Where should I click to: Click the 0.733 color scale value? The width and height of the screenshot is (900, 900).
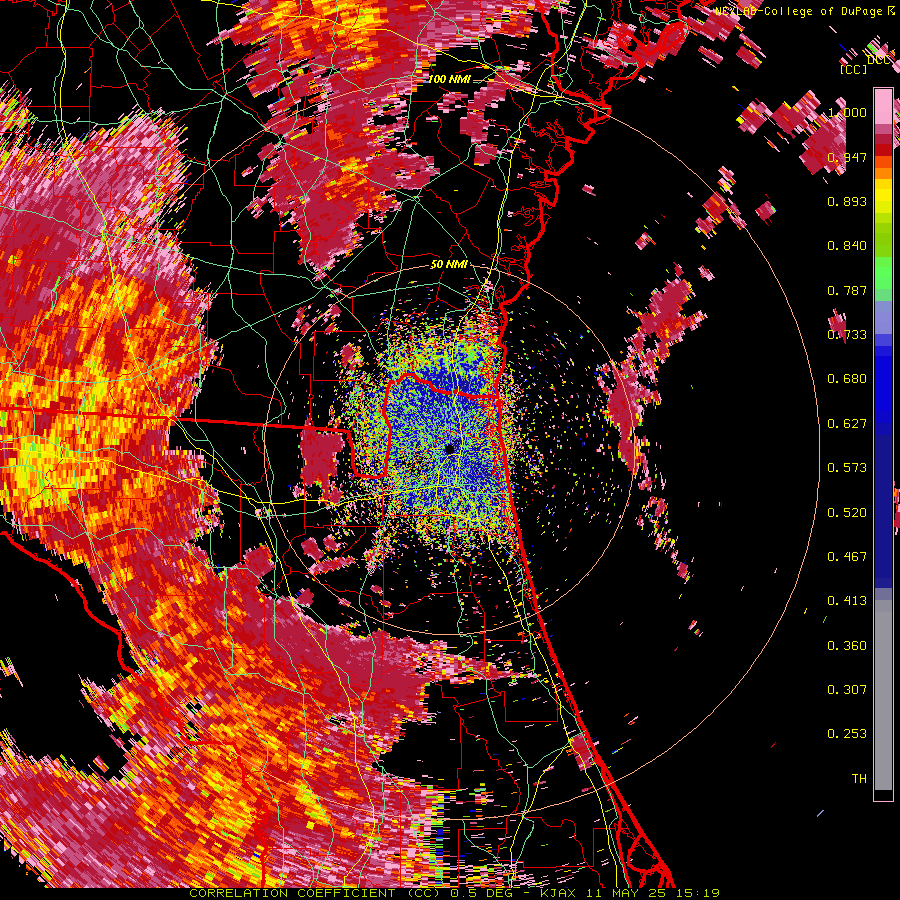point(847,335)
